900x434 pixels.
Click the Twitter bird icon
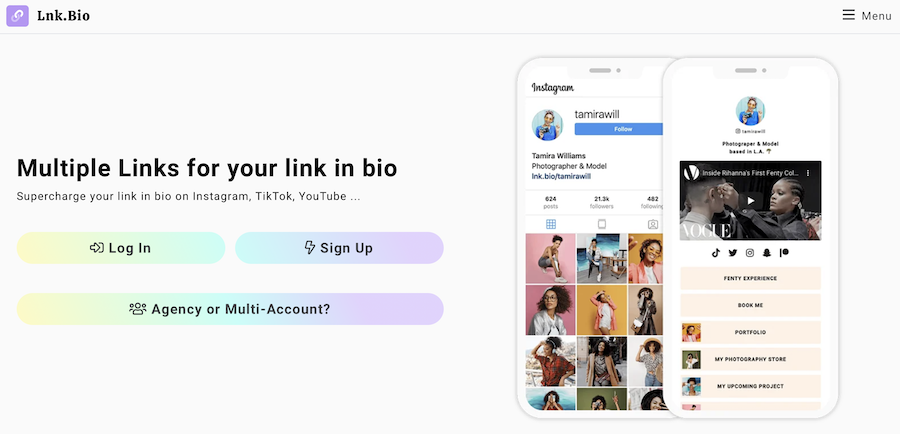click(x=732, y=253)
